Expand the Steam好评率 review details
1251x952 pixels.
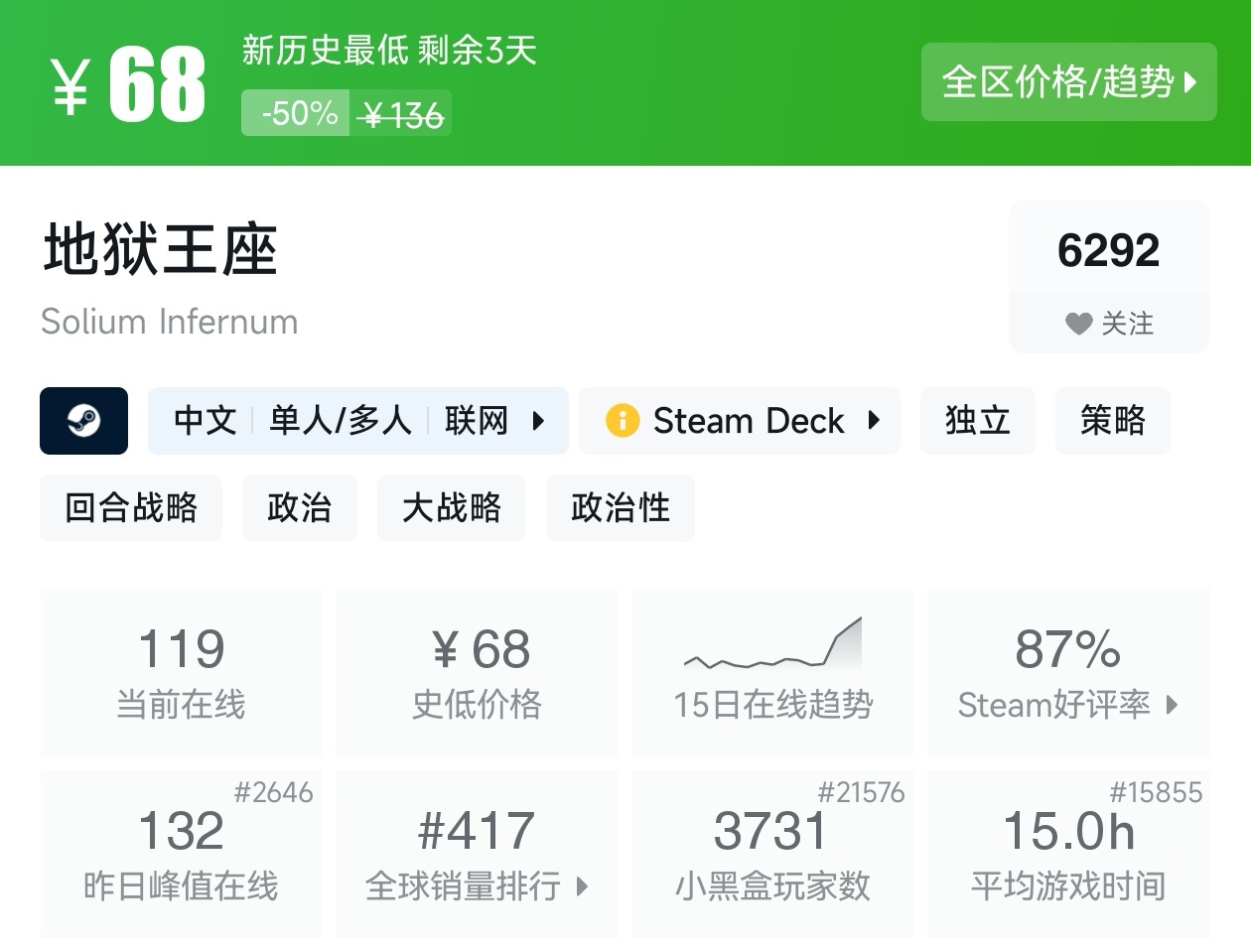point(1068,672)
